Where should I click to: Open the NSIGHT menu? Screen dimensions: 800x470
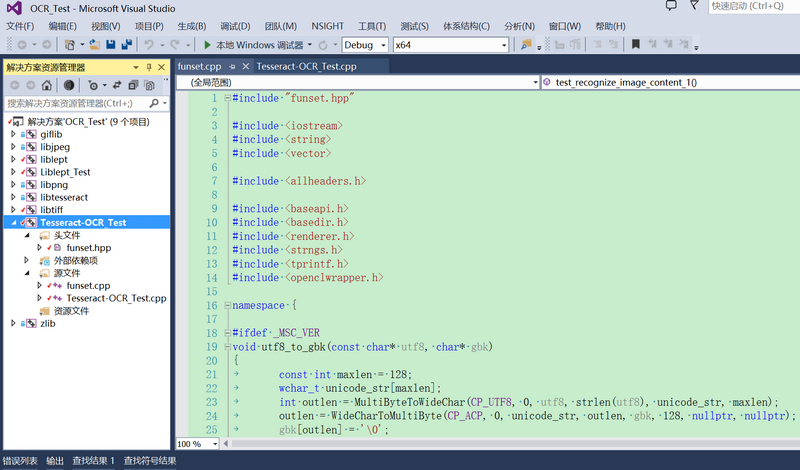[x=328, y=26]
